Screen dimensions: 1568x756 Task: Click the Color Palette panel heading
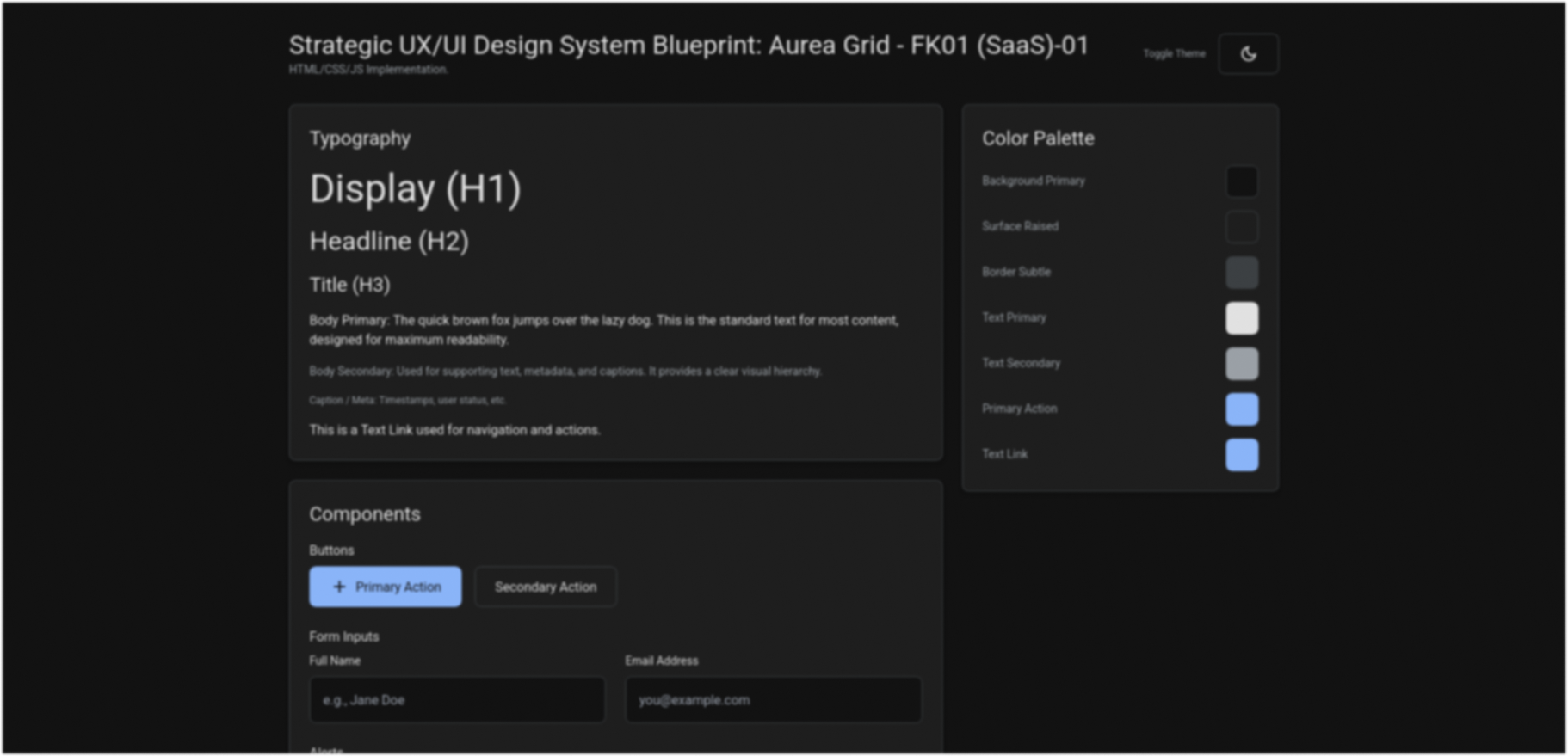[x=1038, y=138]
